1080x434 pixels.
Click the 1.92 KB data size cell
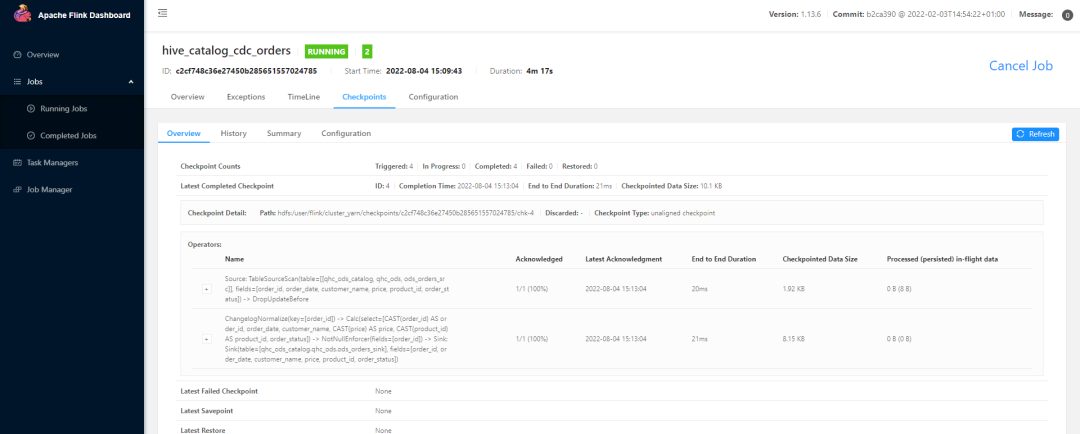[x=793, y=289]
